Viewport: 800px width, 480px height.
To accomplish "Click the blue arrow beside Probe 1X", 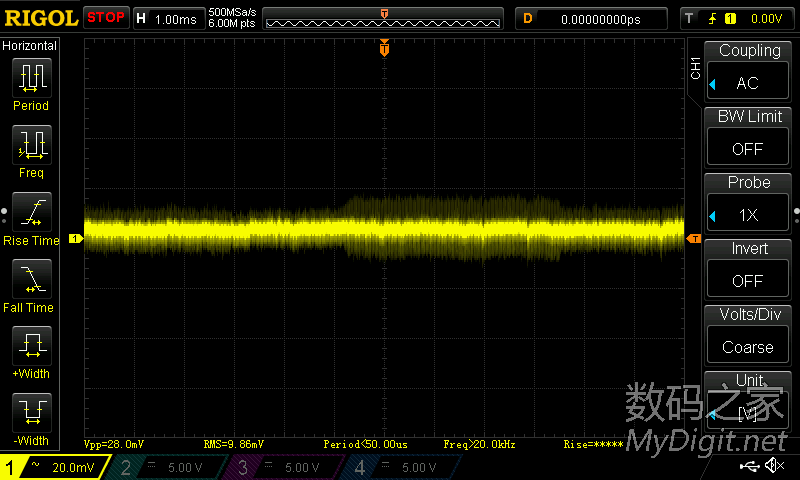I will (713, 216).
